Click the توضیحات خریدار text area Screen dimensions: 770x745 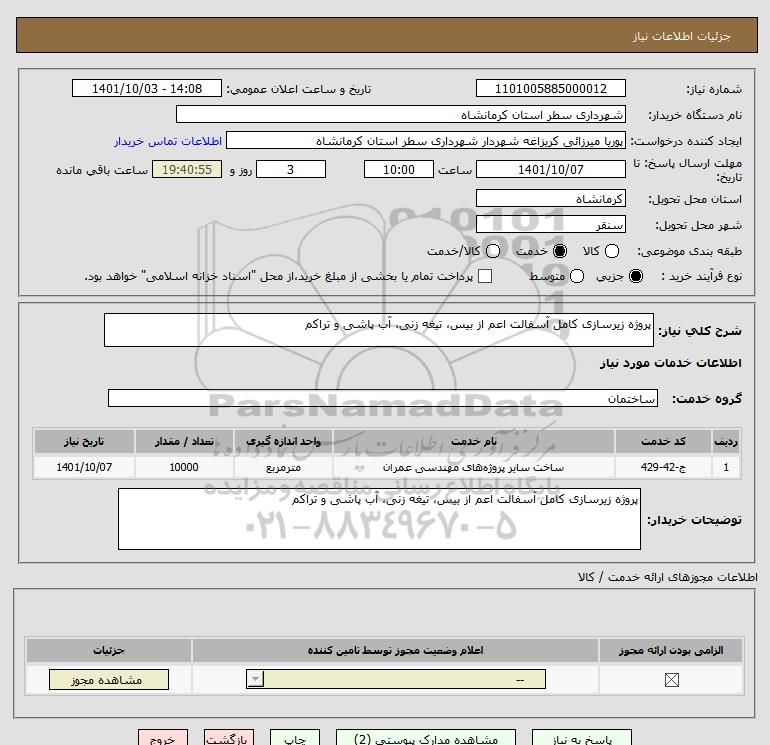click(x=379, y=519)
